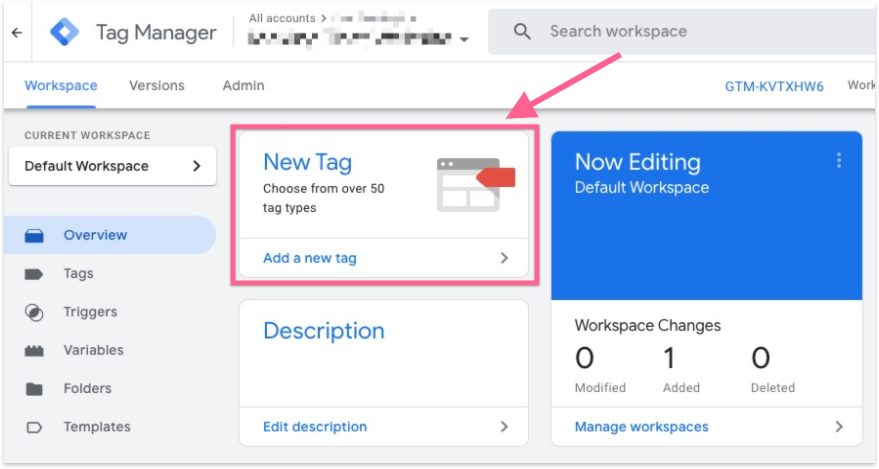The height and width of the screenshot is (469, 879).
Task: Click the Overview sidebar icon
Action: (x=34, y=236)
